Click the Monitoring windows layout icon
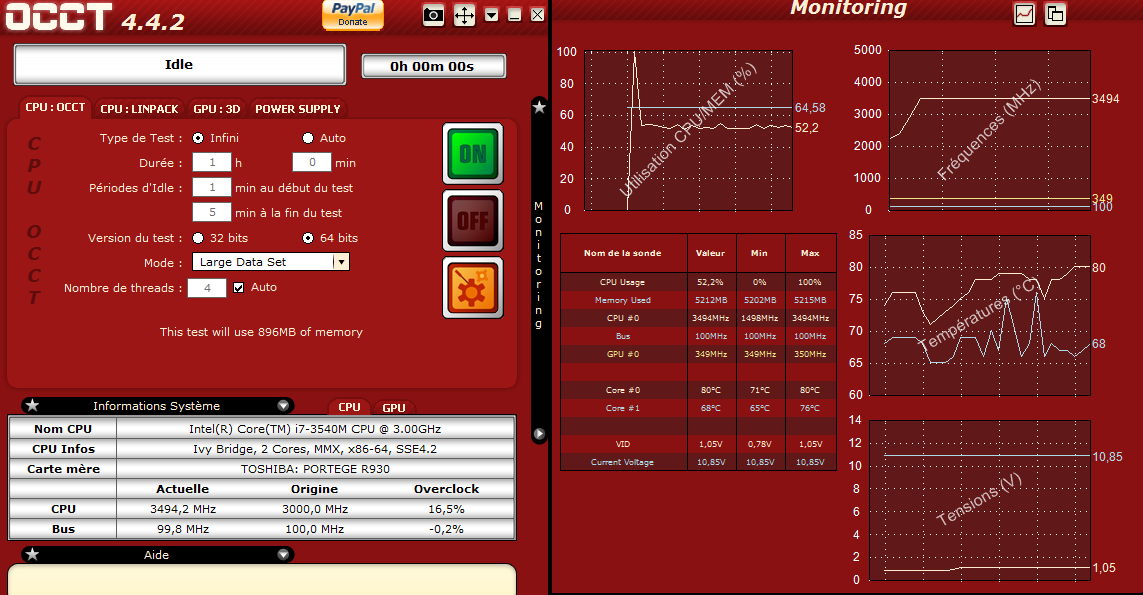The image size is (1143, 595). point(1055,14)
